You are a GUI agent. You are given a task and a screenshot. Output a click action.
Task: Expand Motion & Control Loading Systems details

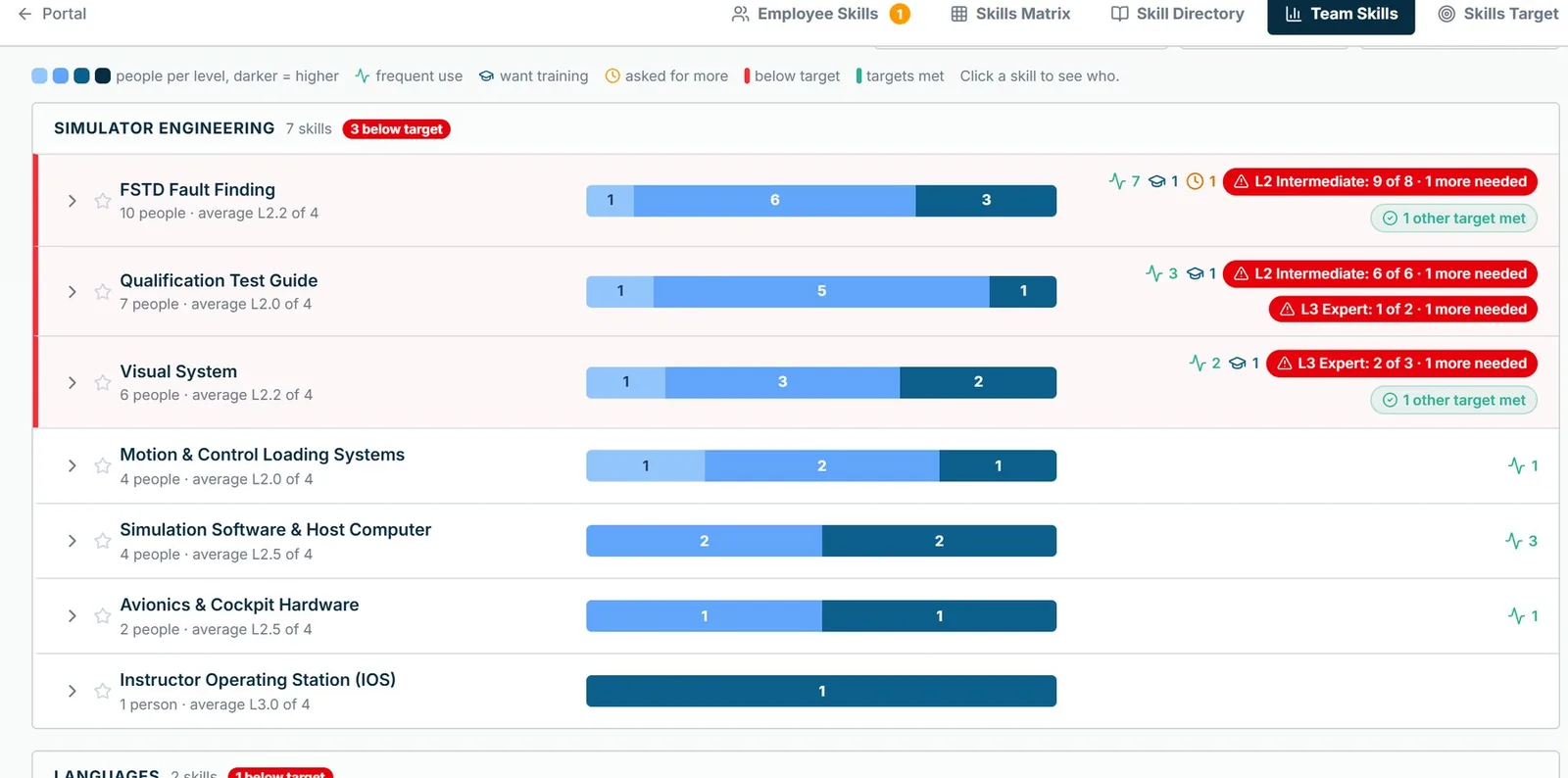point(72,465)
